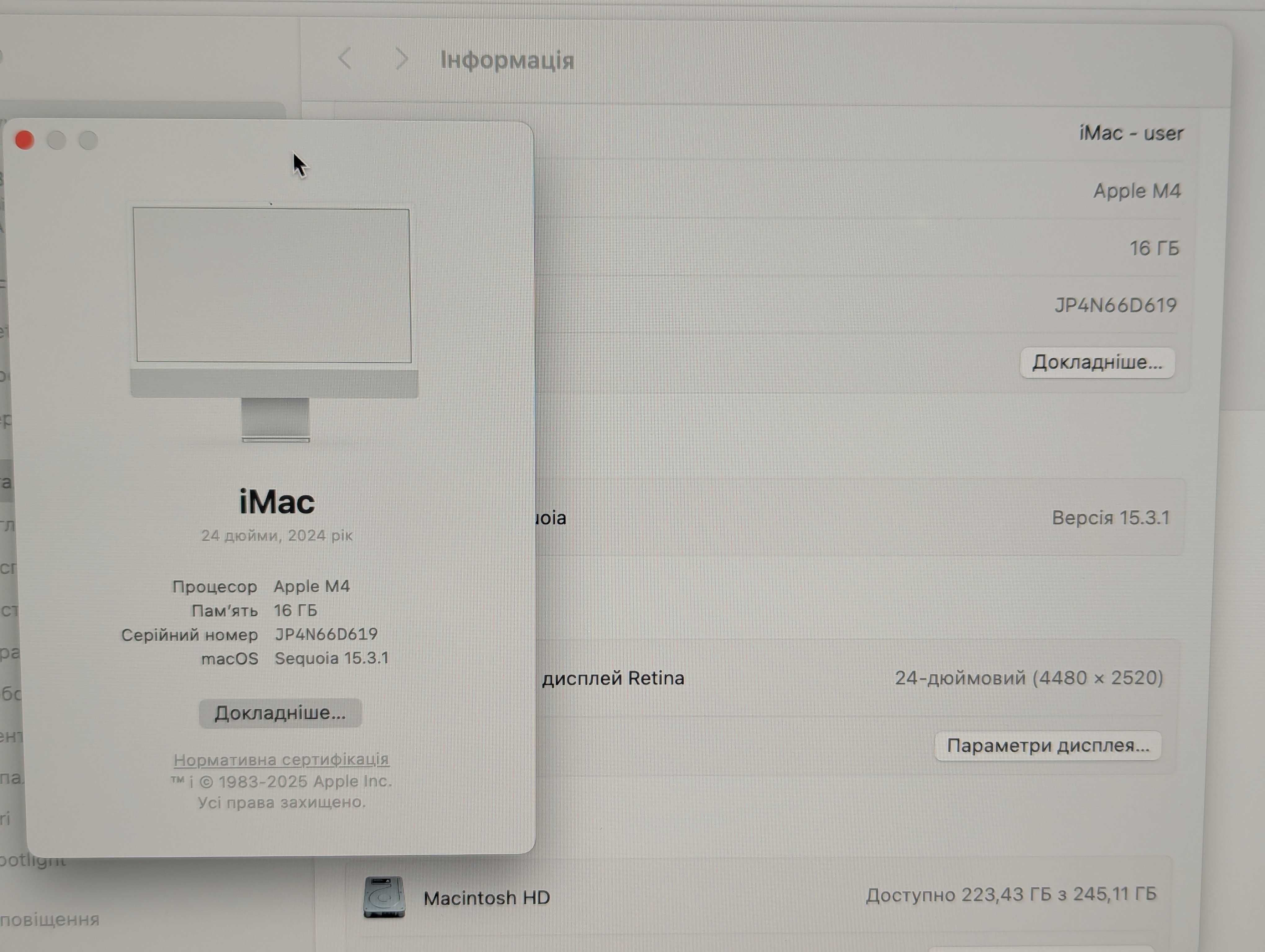Click the Macintosh HD label
Image resolution: width=1265 pixels, height=952 pixels.
tap(487, 898)
